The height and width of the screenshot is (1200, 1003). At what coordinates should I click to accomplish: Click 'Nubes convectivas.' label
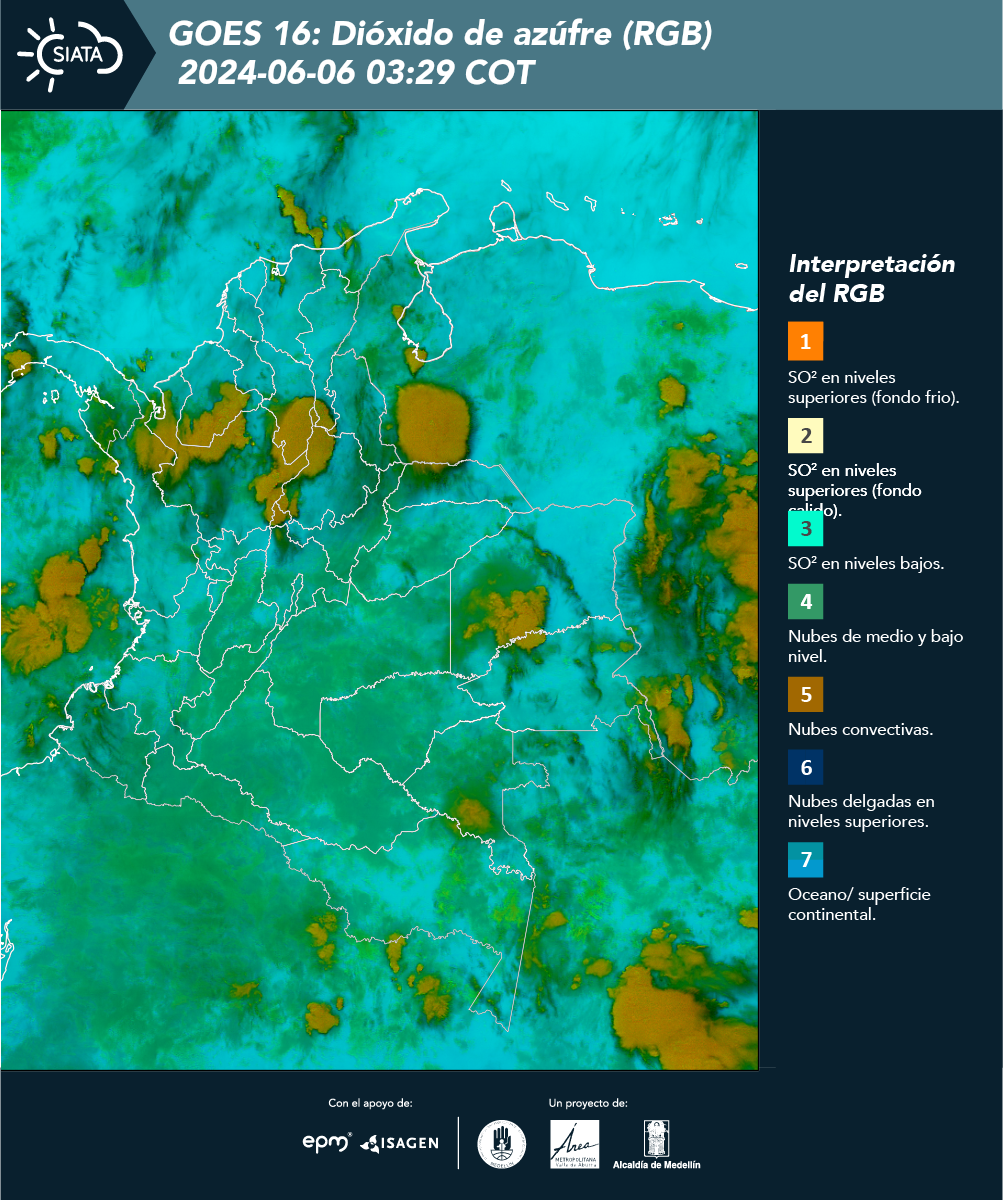860,729
